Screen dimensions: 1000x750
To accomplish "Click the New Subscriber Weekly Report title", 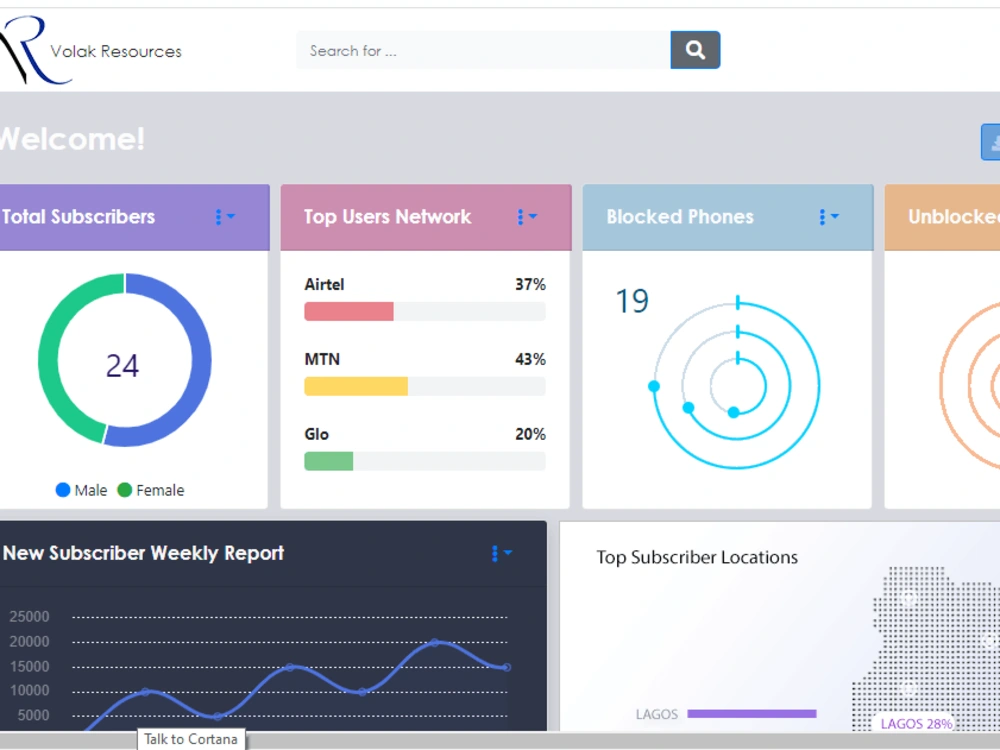I will tap(143, 553).
